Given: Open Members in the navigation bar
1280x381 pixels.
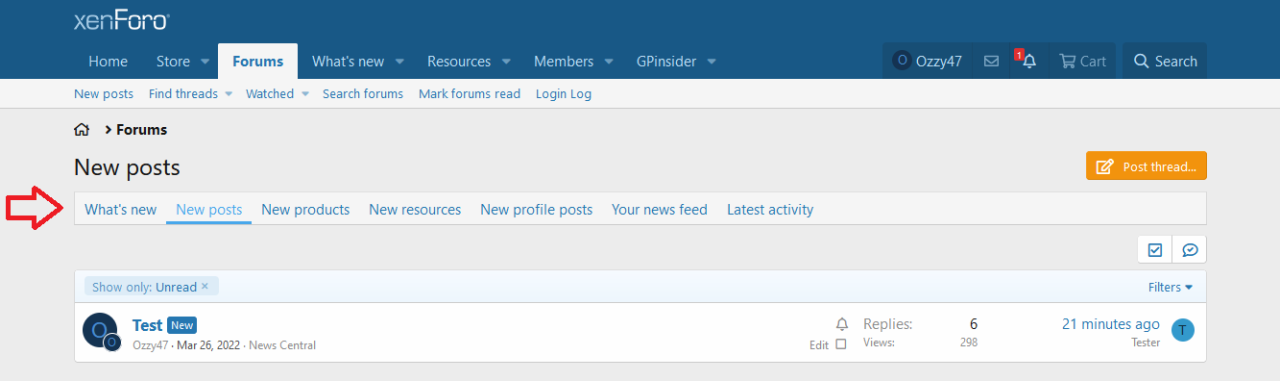Looking at the screenshot, I should 564,61.
